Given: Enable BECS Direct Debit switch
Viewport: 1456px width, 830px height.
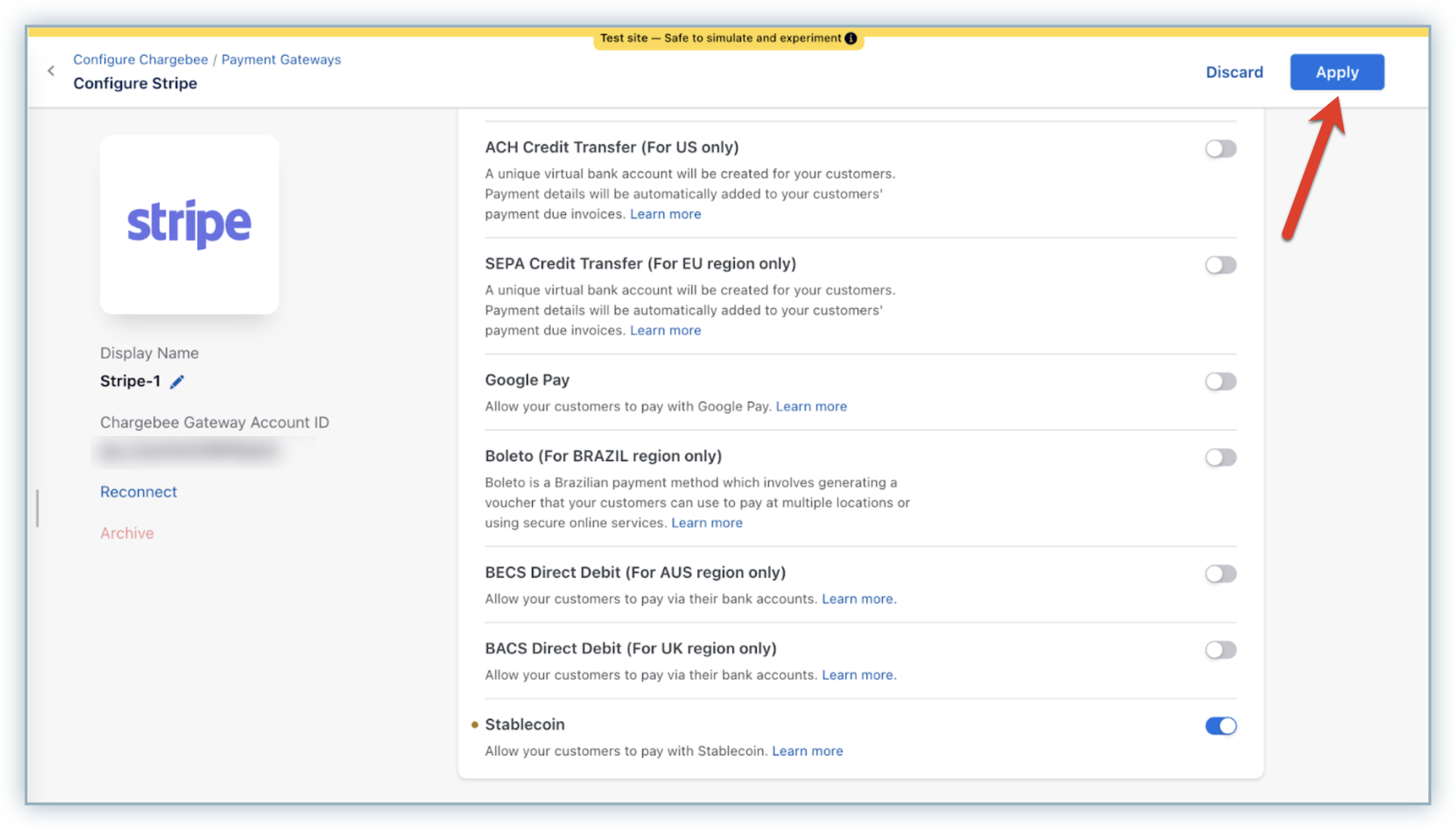Looking at the screenshot, I should (1220, 573).
